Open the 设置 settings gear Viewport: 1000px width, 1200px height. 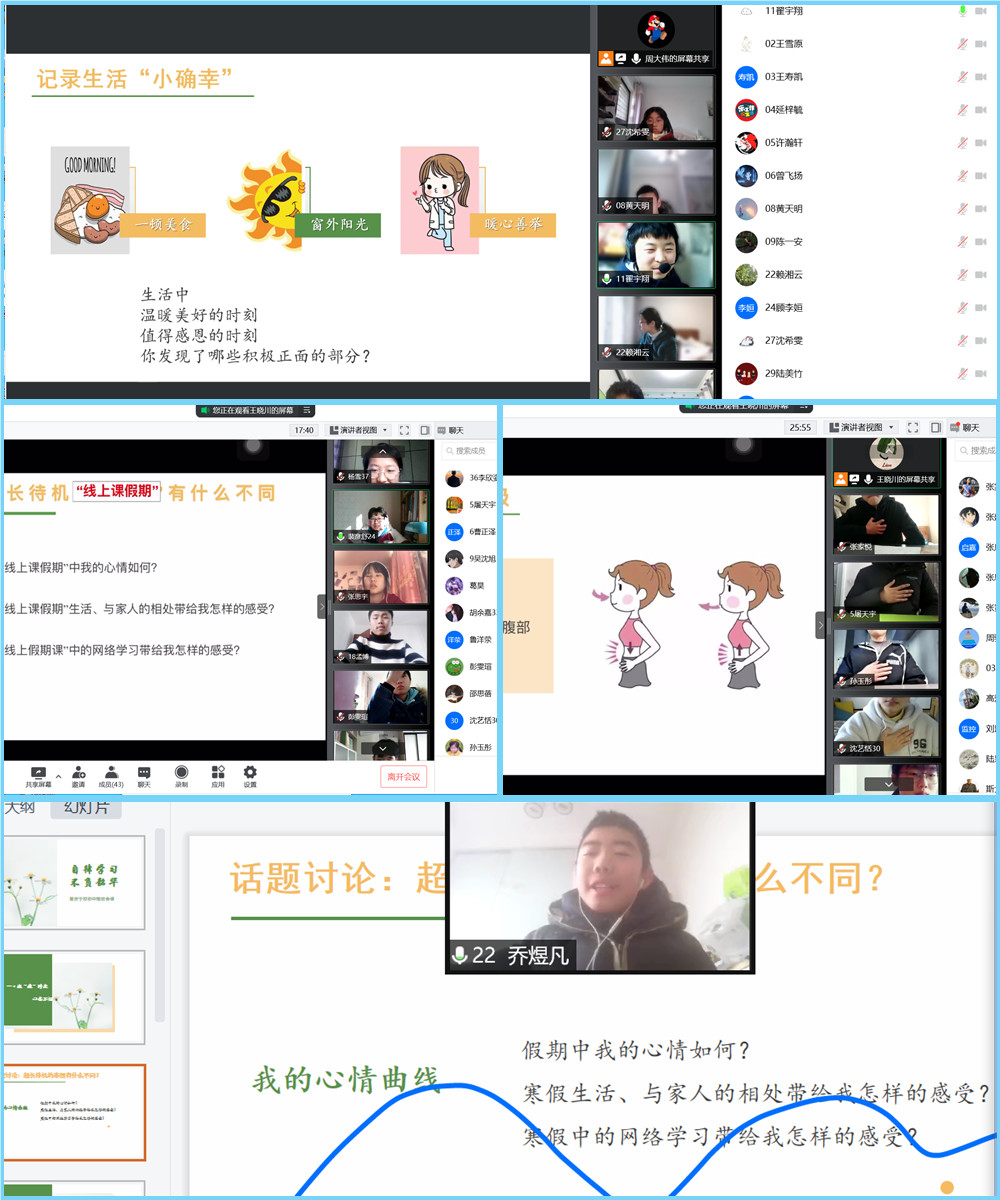pos(250,776)
